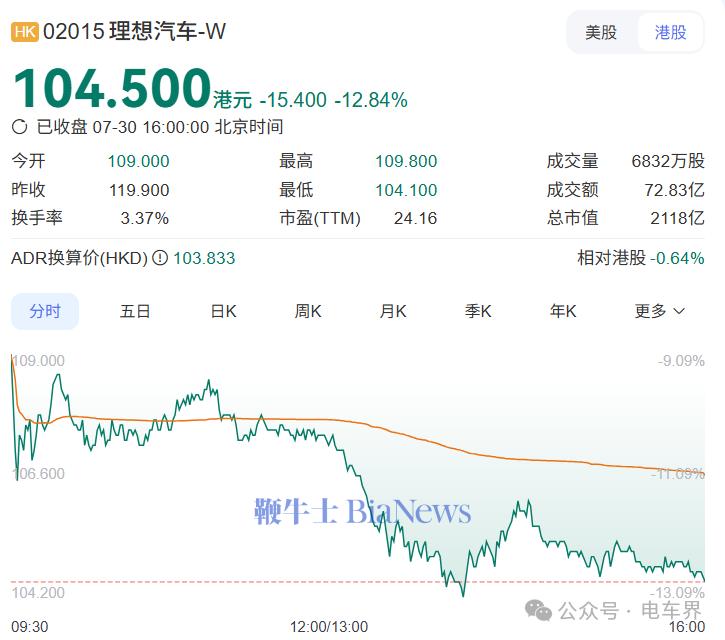Click the 成交额 value 72.83亿
Image resolution: width=725 pixels, height=640 pixels.
click(675, 190)
